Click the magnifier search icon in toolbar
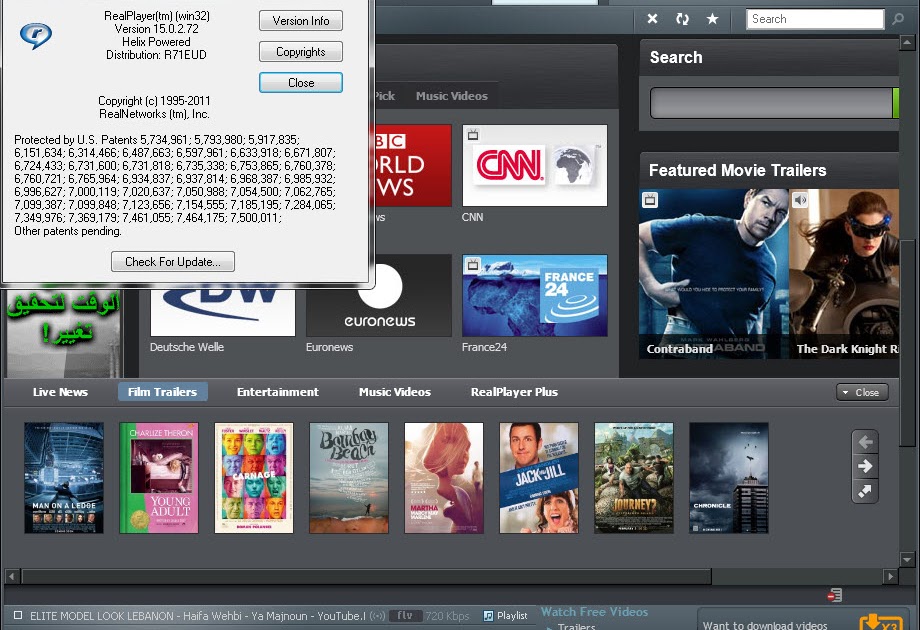 [x=898, y=19]
